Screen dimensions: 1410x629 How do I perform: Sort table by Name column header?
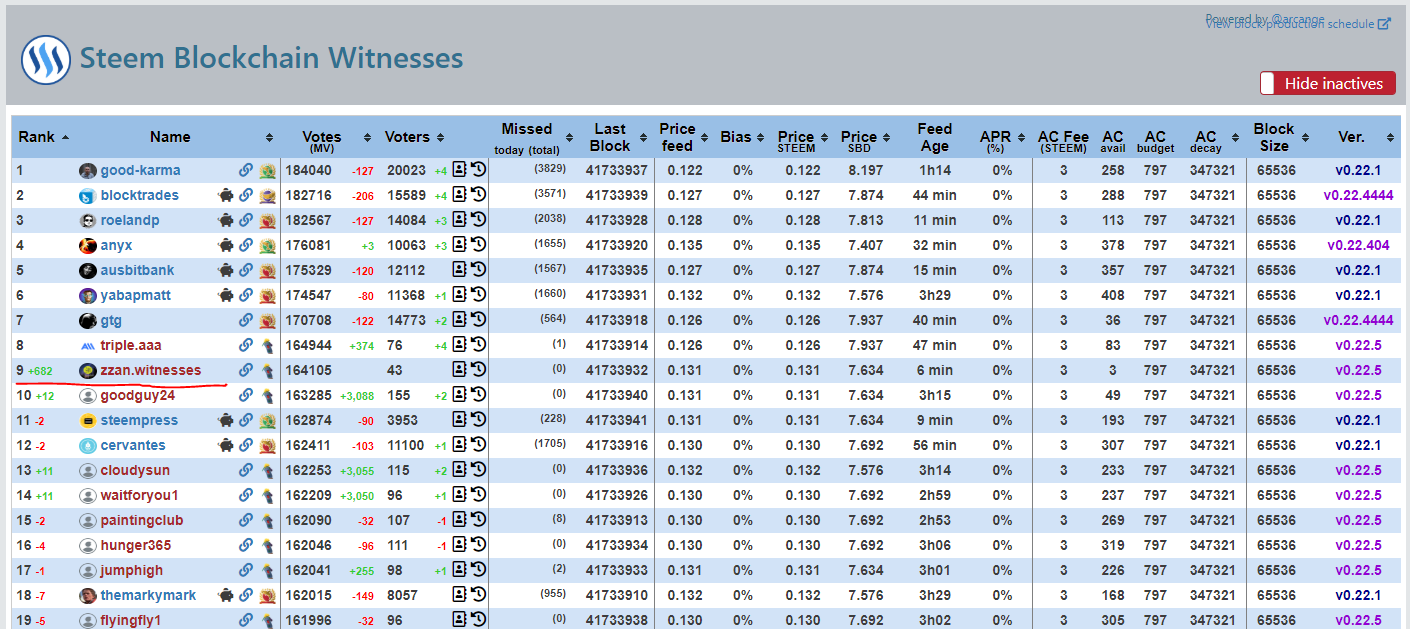pos(170,136)
